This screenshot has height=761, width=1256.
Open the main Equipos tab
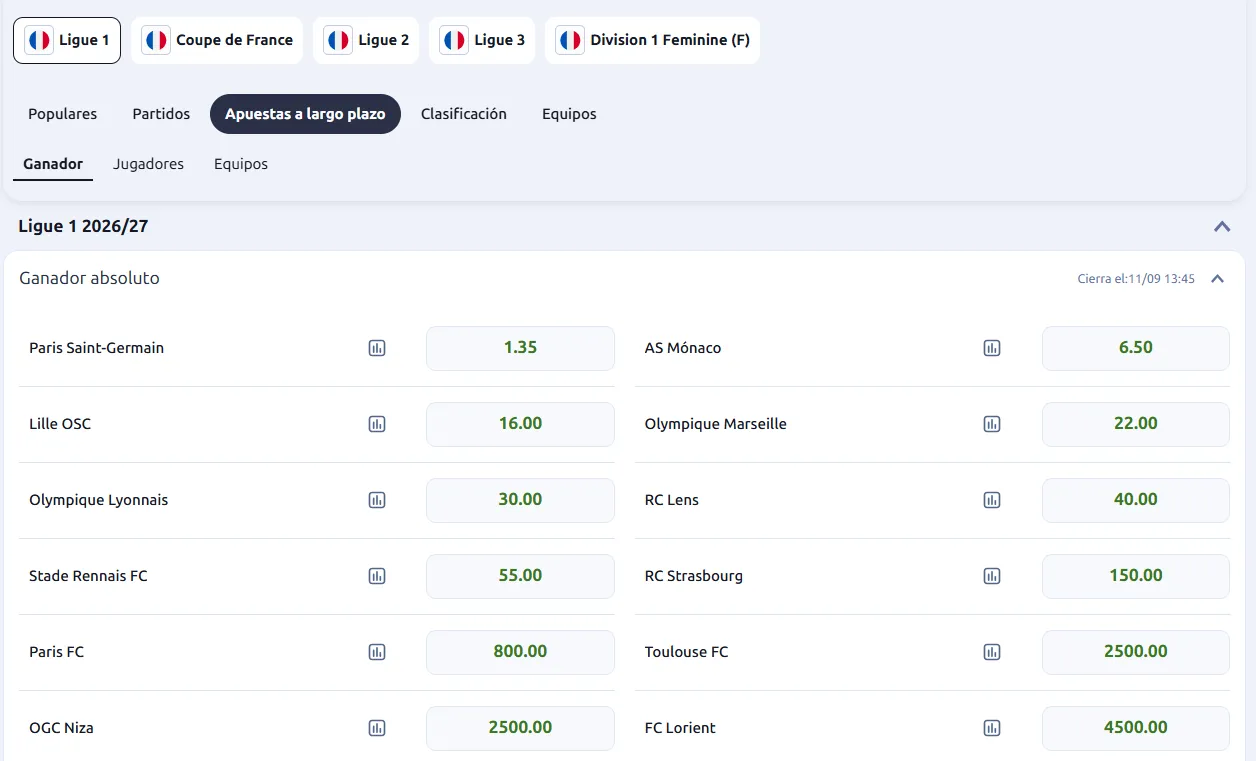point(569,114)
